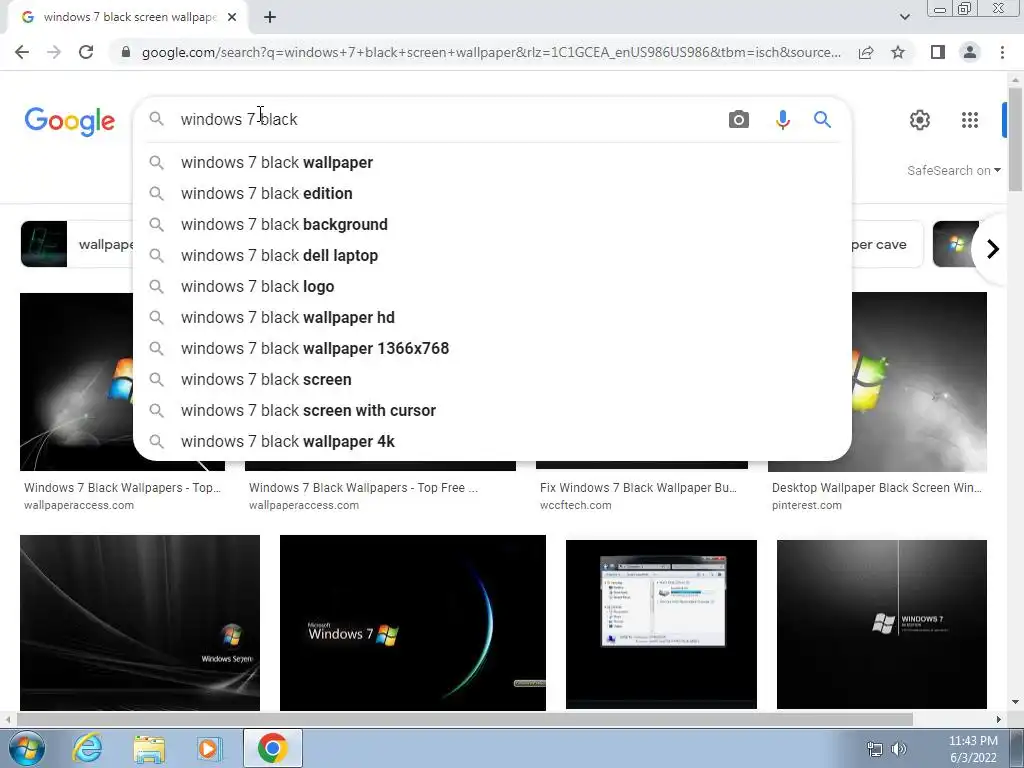The image size is (1024, 768).
Task: Pick suggestion windows 7 black screen with cursor
Action: click(x=492, y=411)
